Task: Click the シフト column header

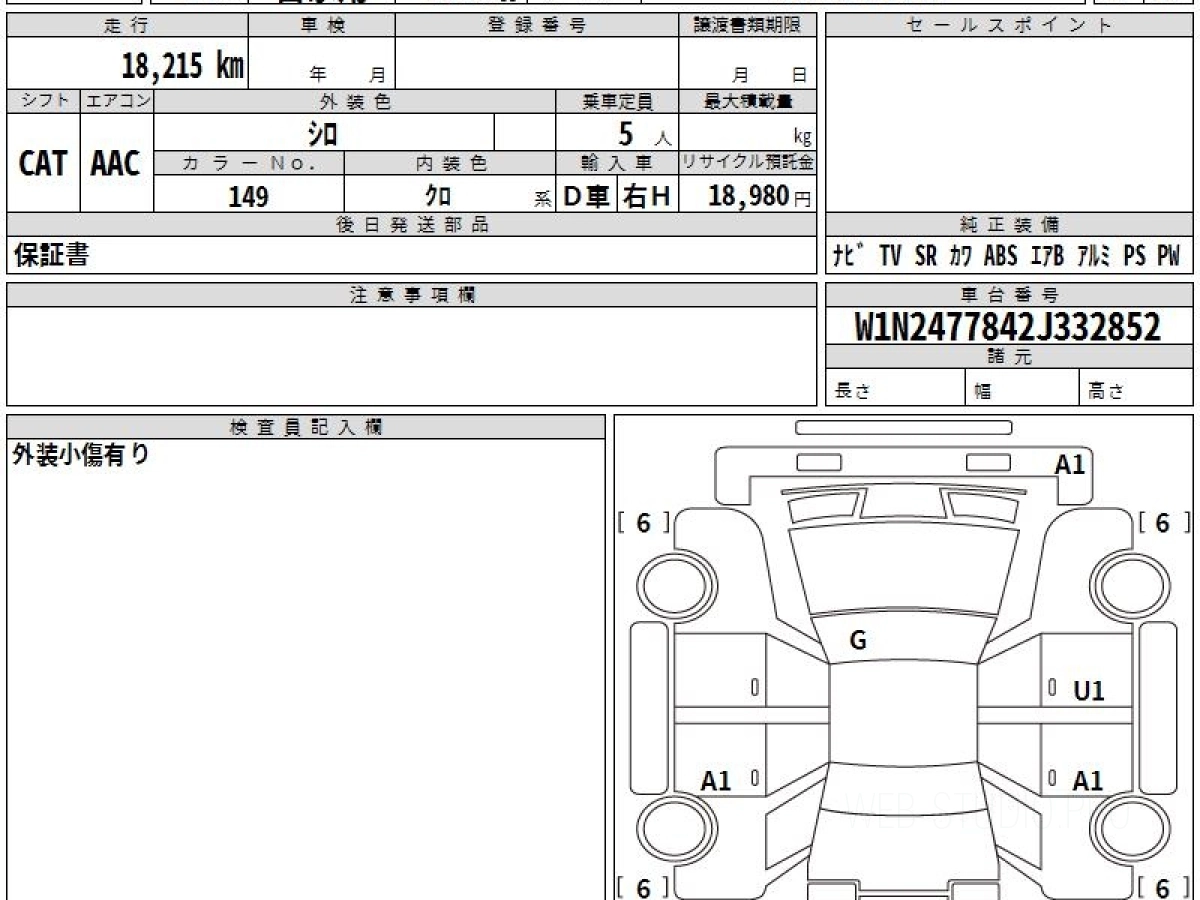Action: tap(43, 101)
